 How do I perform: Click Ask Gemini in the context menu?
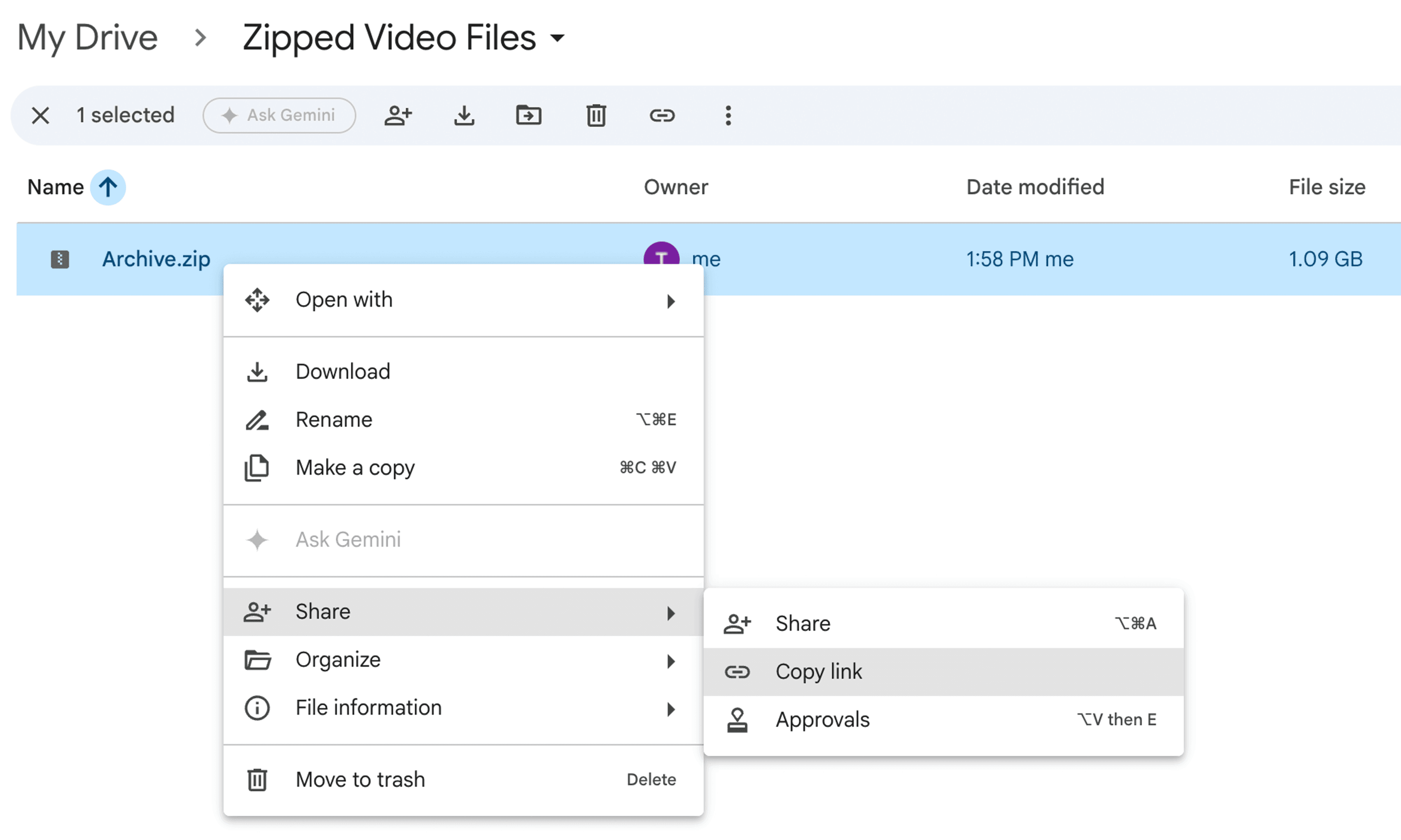[463, 539]
